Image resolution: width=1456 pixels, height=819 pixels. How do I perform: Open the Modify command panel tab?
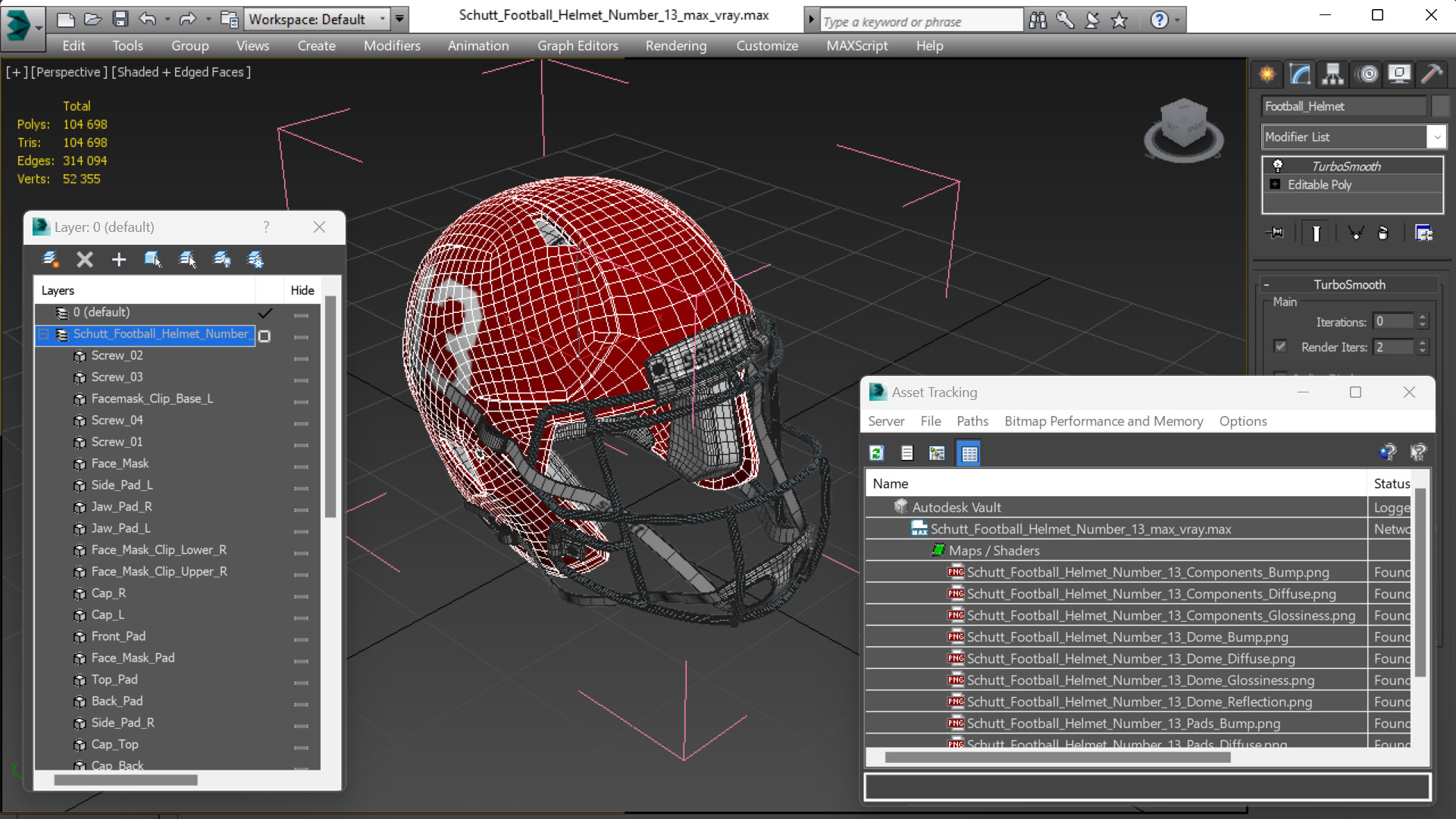(1300, 74)
